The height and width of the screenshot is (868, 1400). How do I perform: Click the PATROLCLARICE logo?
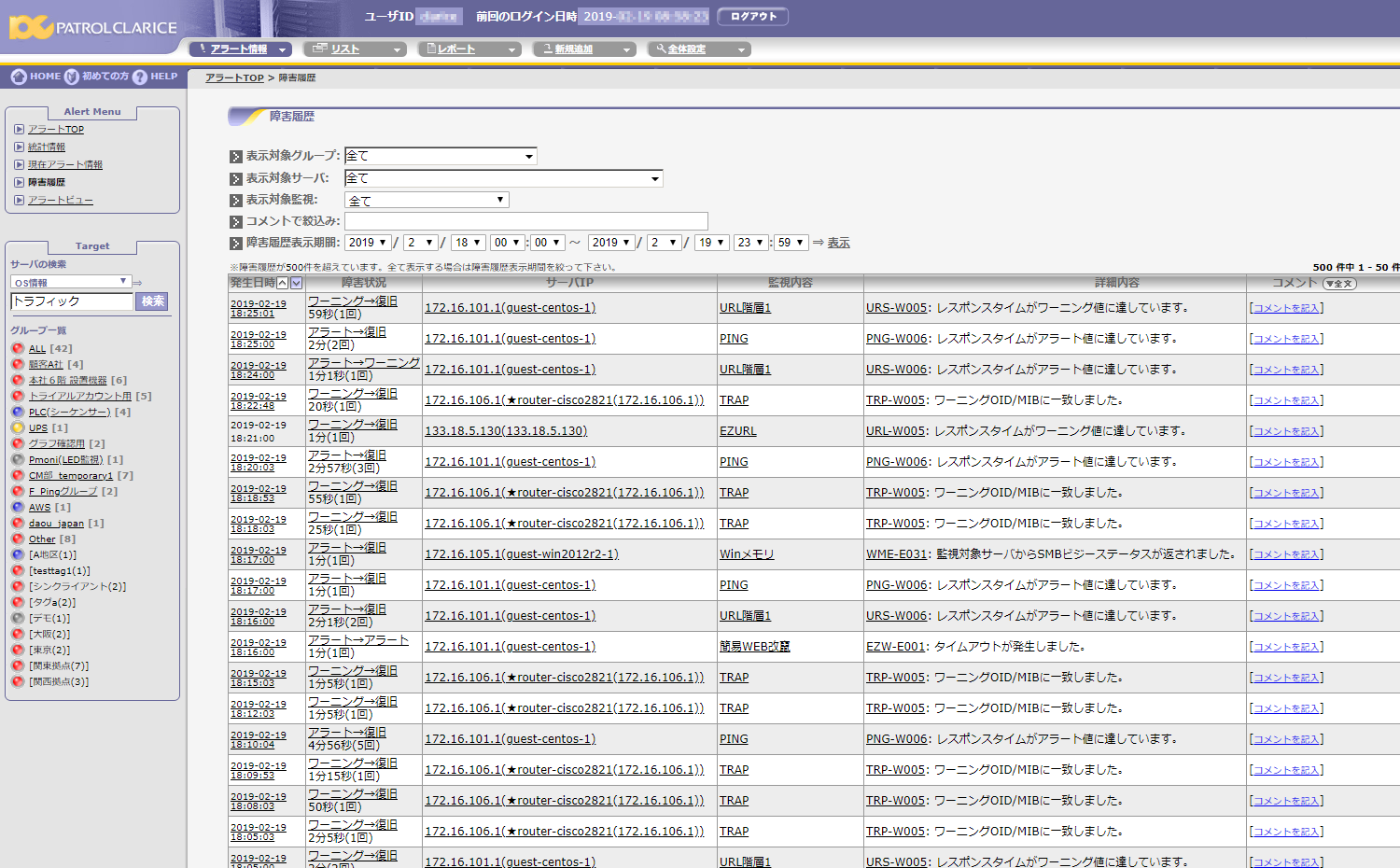92,27
